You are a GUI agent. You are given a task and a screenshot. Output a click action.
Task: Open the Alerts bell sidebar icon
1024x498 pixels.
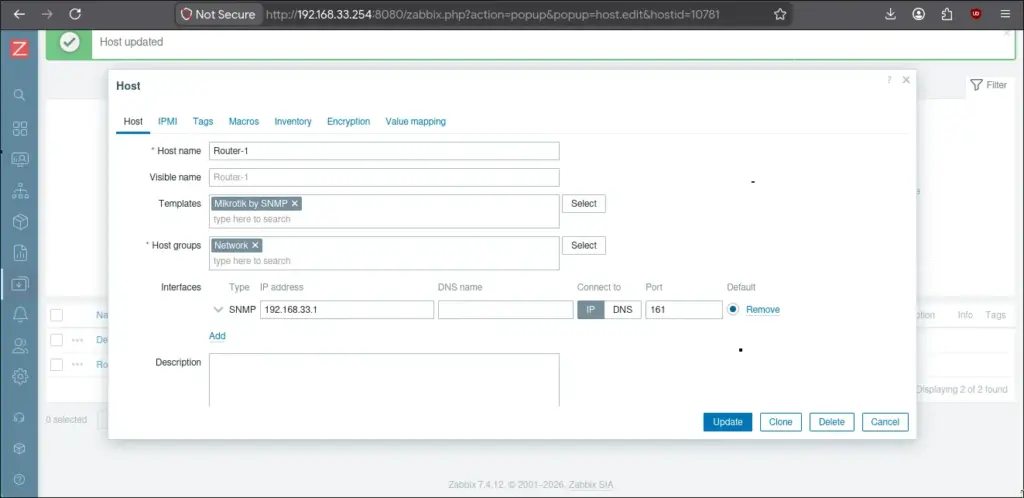click(x=20, y=315)
